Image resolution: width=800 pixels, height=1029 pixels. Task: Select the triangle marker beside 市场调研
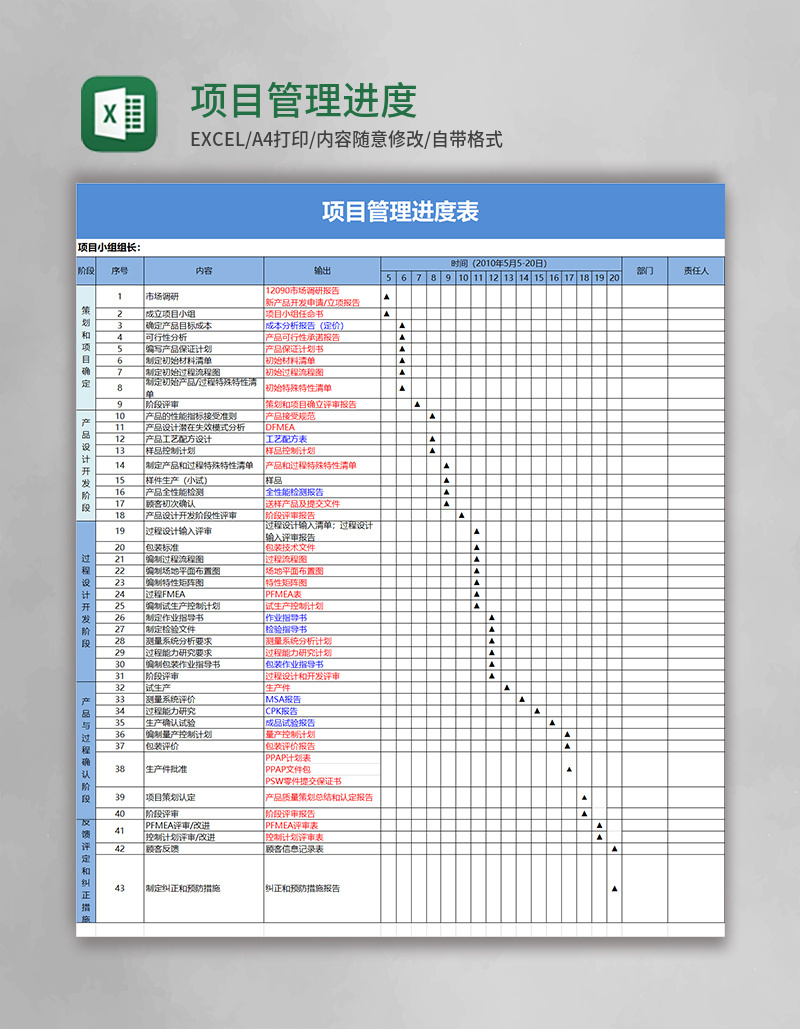pos(386,296)
